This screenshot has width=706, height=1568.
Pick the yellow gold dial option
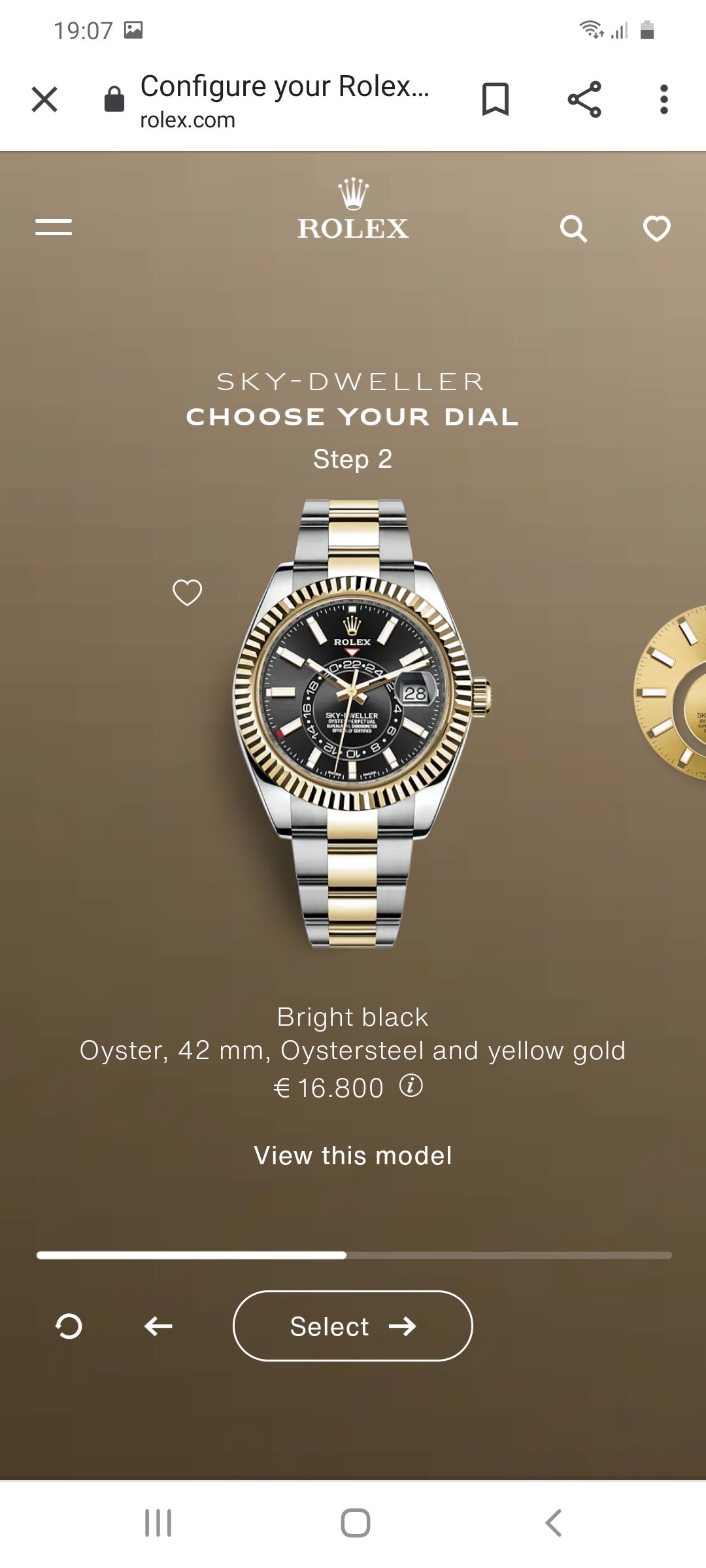(671, 693)
